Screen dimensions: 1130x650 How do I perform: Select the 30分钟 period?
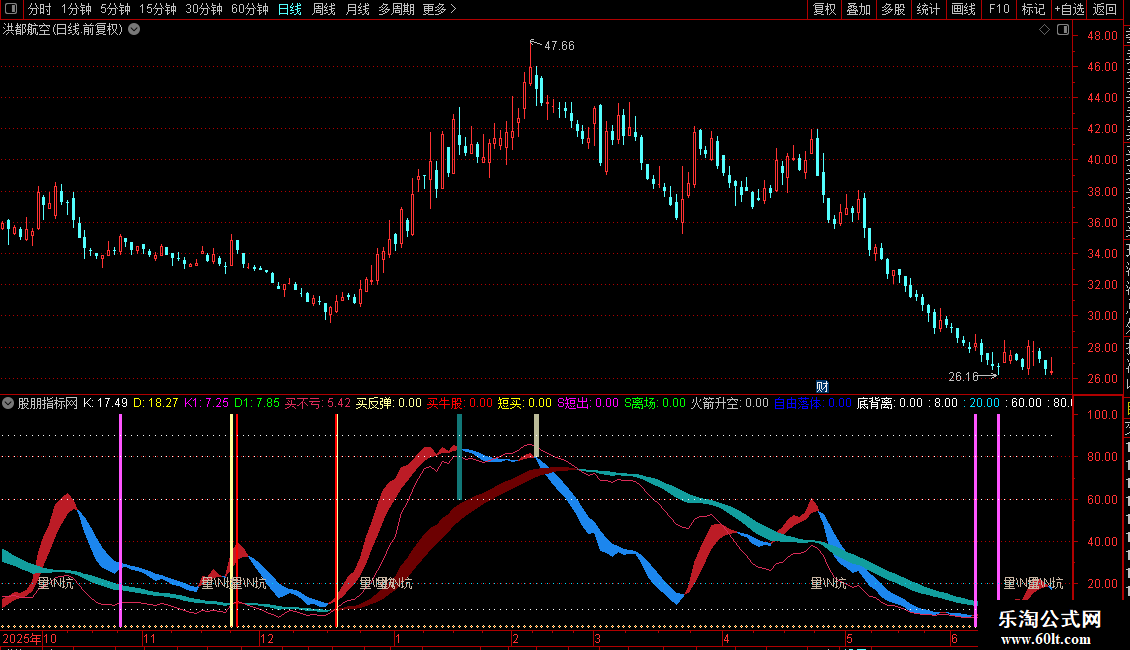204,9
